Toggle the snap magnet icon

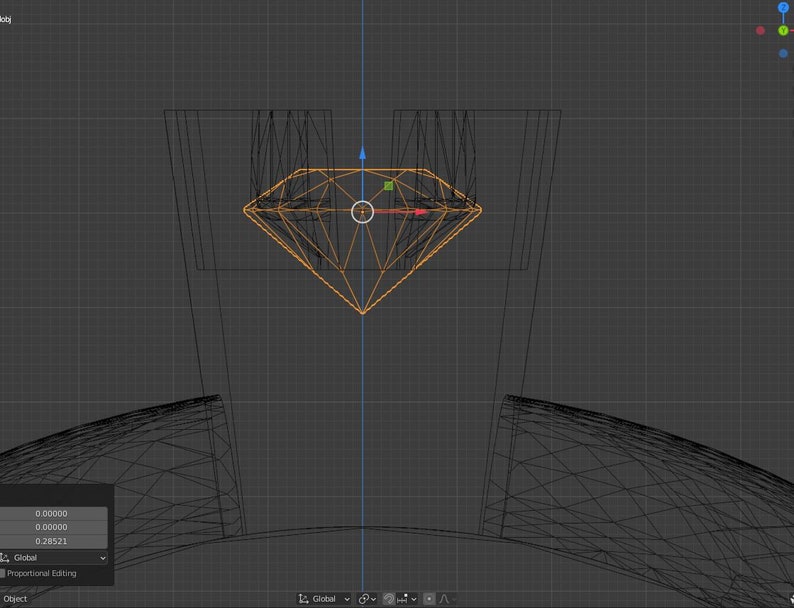point(388,599)
